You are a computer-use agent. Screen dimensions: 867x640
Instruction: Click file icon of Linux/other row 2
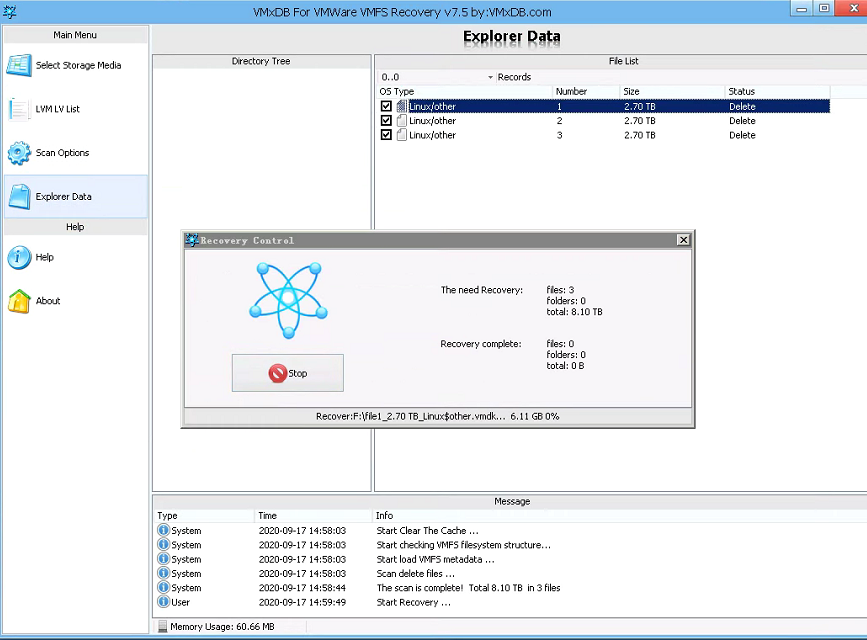pyautogui.click(x=402, y=121)
